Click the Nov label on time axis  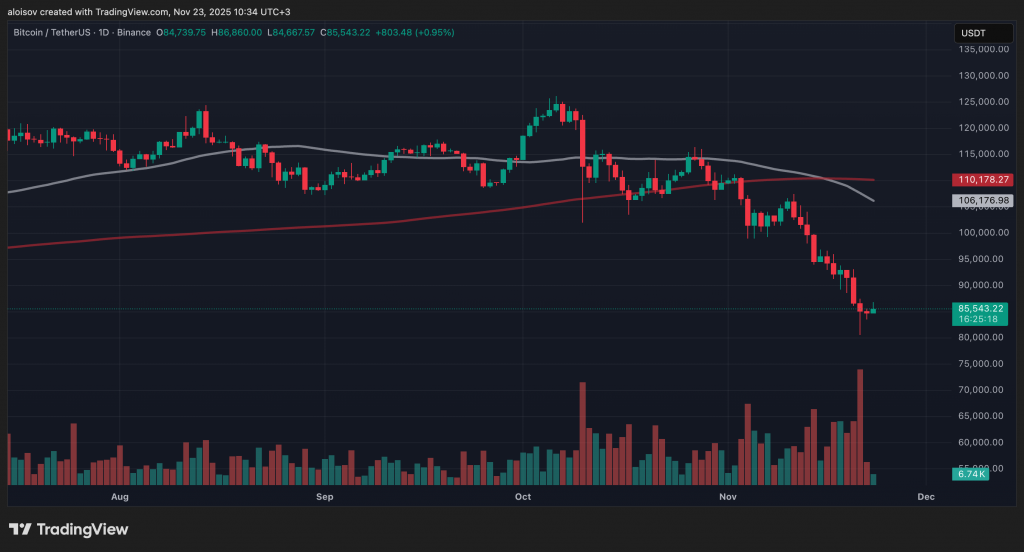tap(728, 496)
